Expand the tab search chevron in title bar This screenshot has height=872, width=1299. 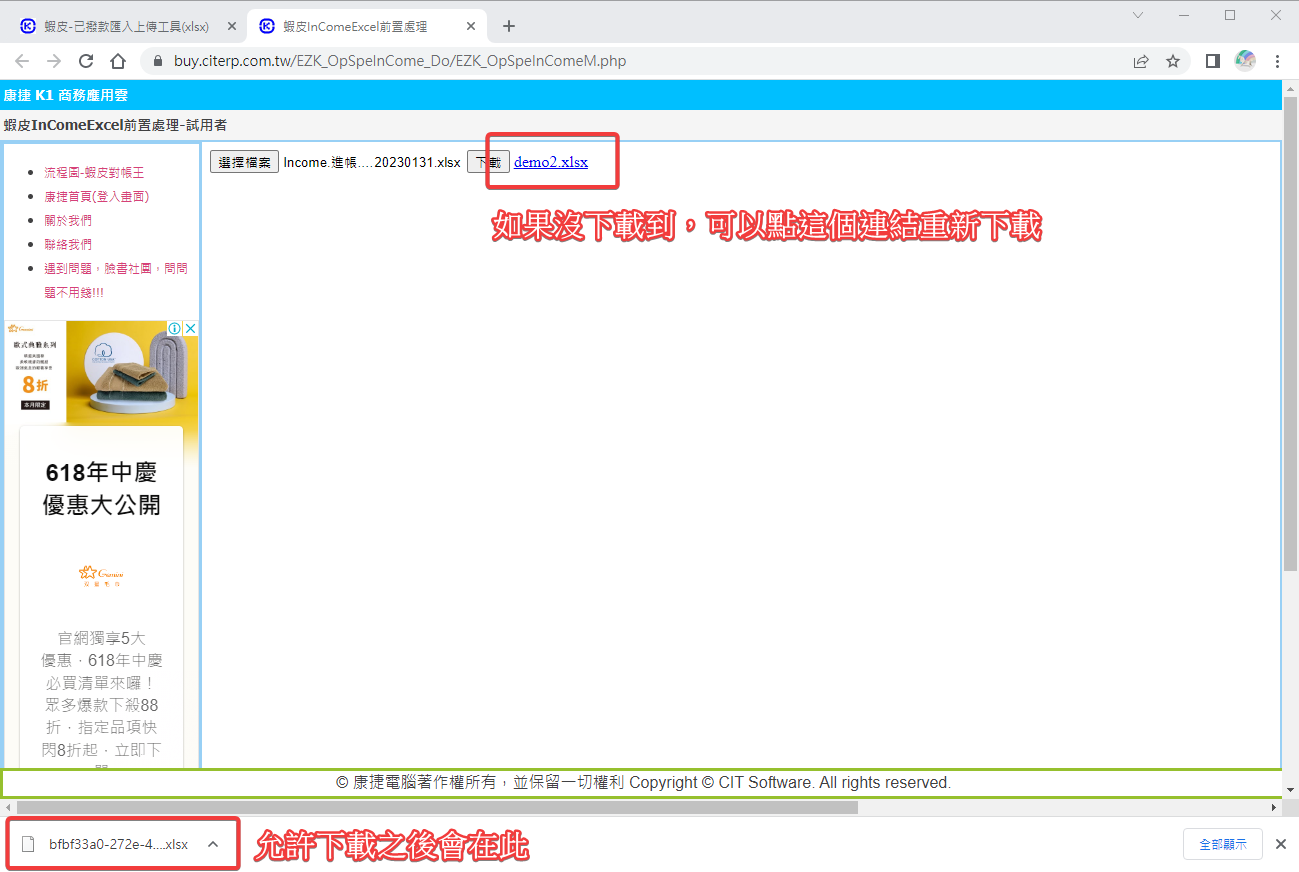1138,15
